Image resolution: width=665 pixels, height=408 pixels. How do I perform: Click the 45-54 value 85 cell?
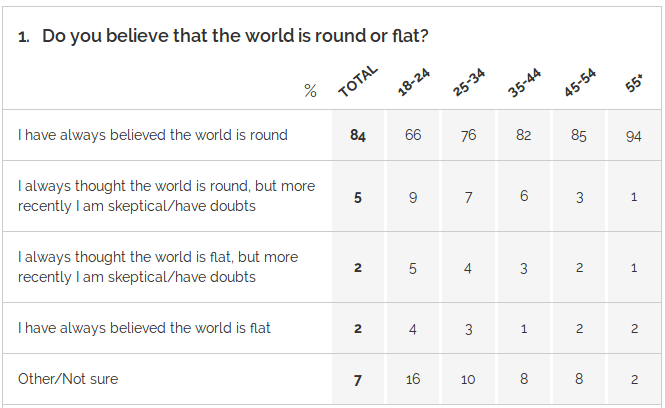[579, 136]
